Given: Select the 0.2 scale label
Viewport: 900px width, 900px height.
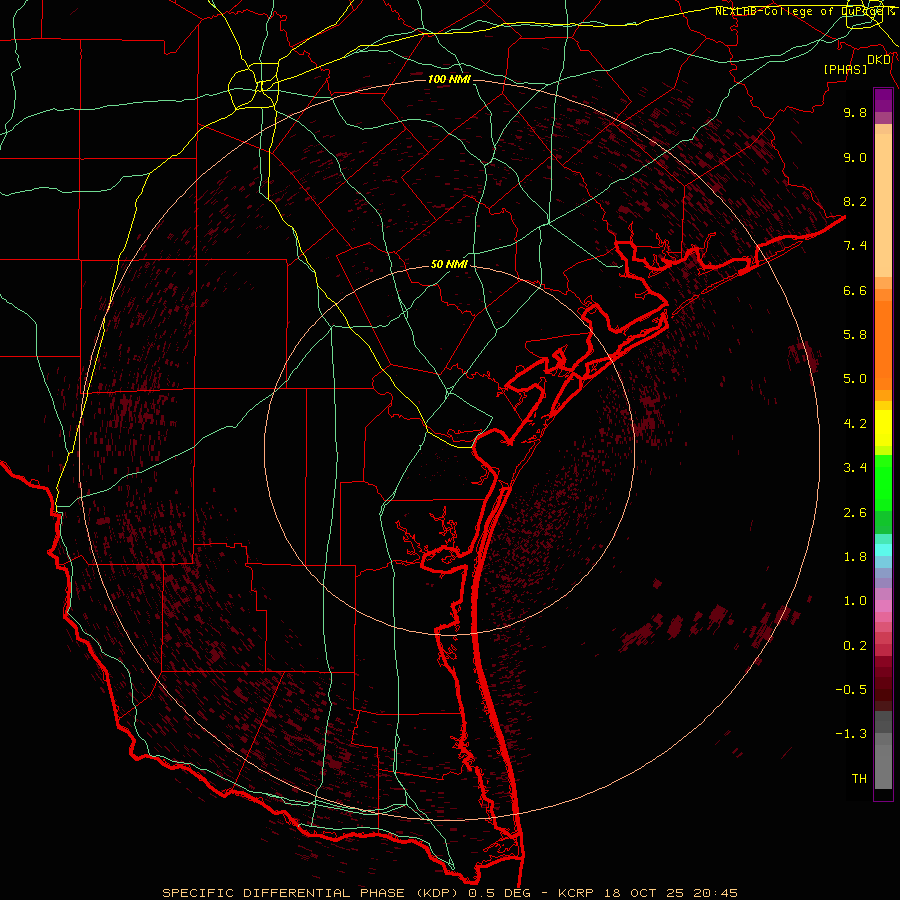Looking at the screenshot, I should click(855, 646).
